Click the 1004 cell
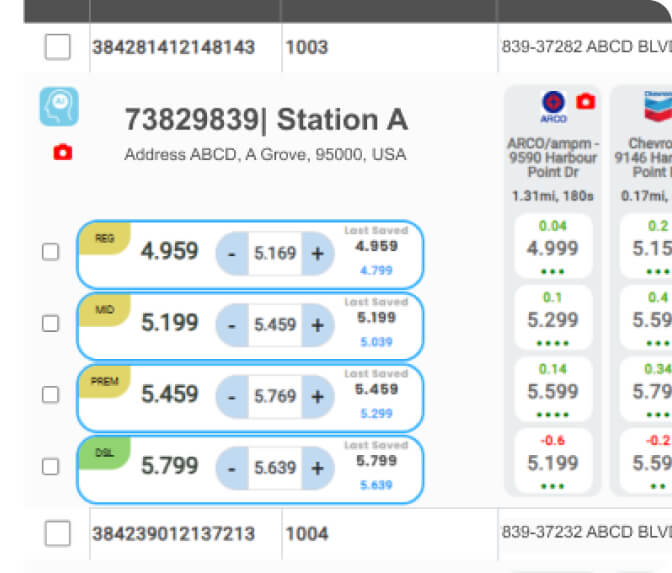The width and height of the screenshot is (672, 573). point(307,534)
